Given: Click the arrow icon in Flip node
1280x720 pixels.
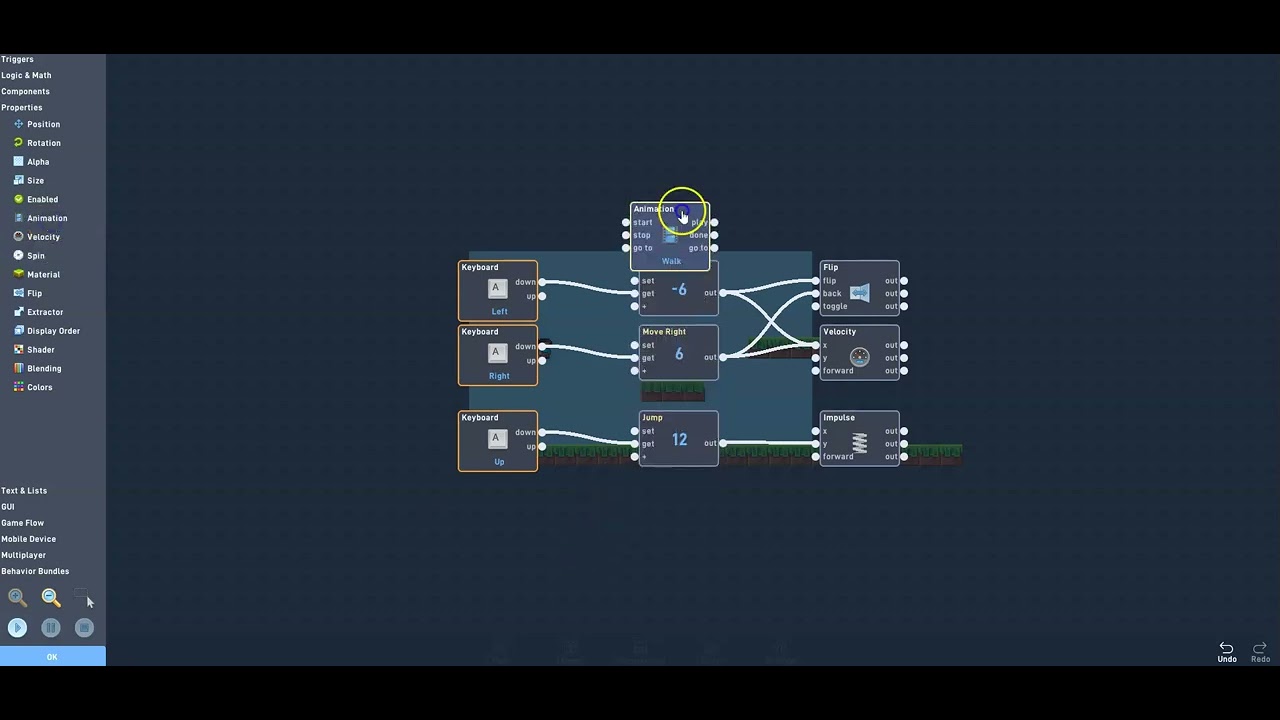Looking at the screenshot, I should 860,293.
